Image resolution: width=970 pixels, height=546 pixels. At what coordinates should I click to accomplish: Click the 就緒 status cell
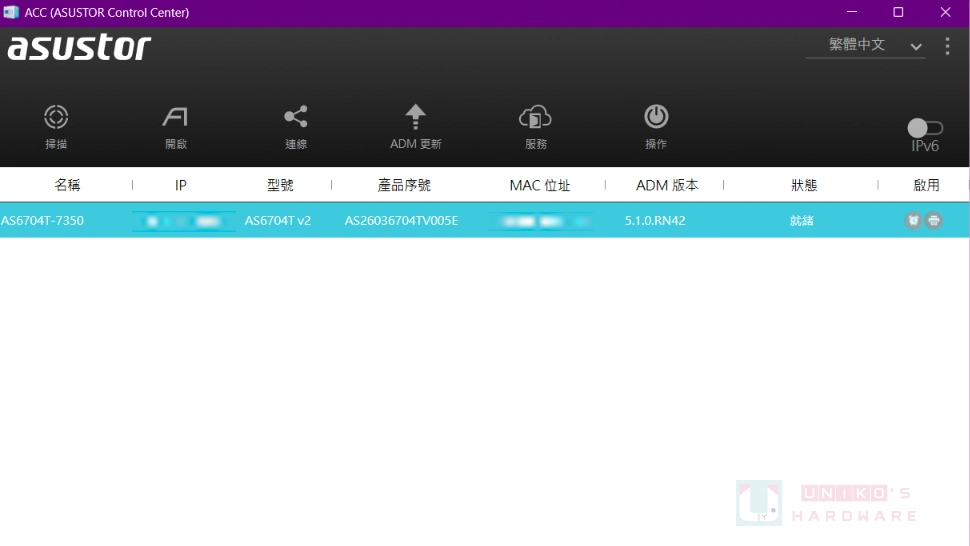pyautogui.click(x=802, y=221)
